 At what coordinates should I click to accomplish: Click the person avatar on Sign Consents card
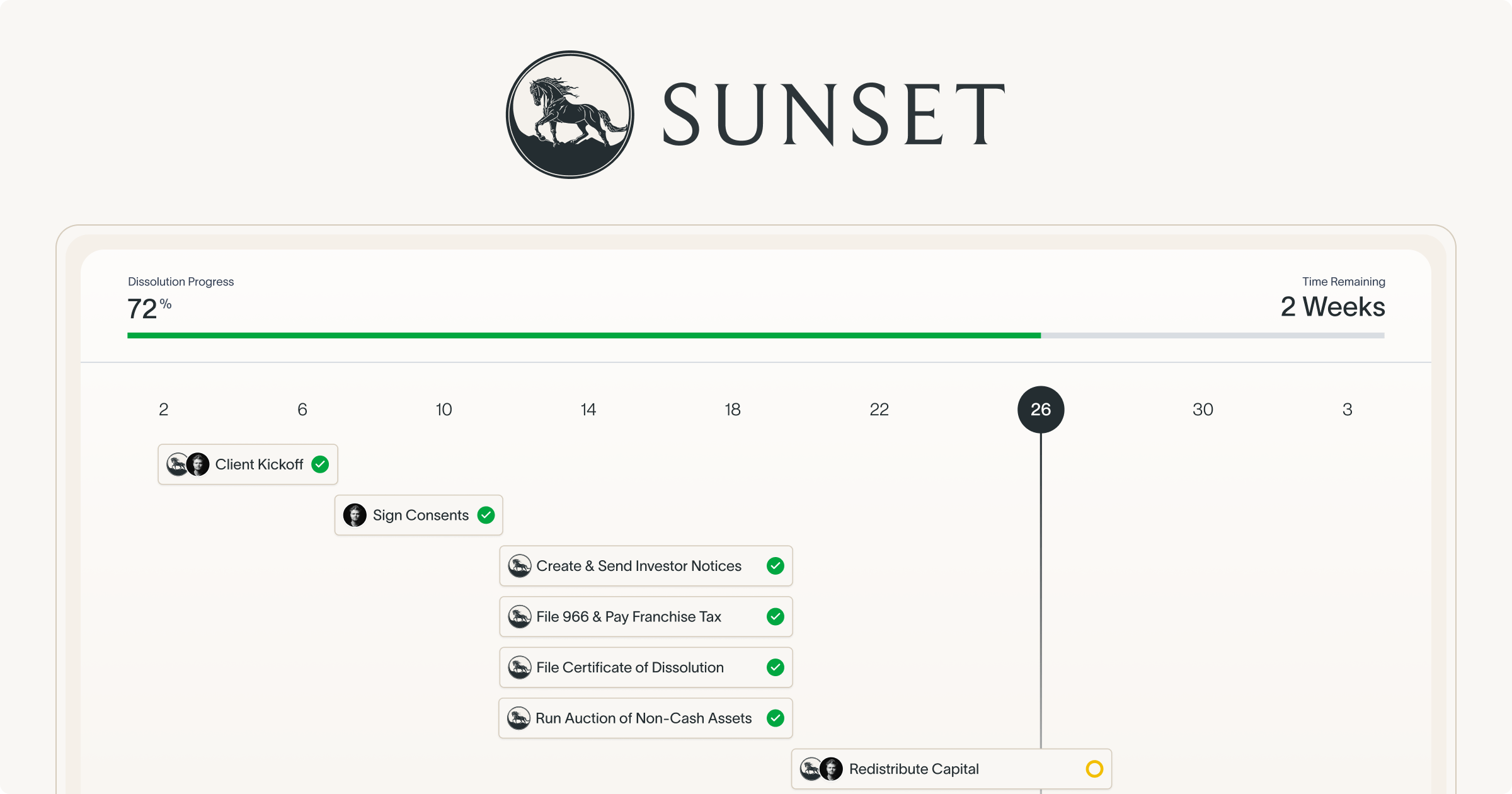356,515
